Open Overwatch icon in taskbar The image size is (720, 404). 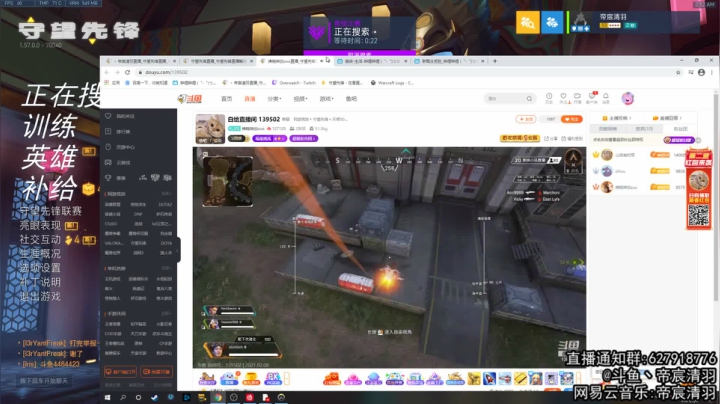coord(281,398)
